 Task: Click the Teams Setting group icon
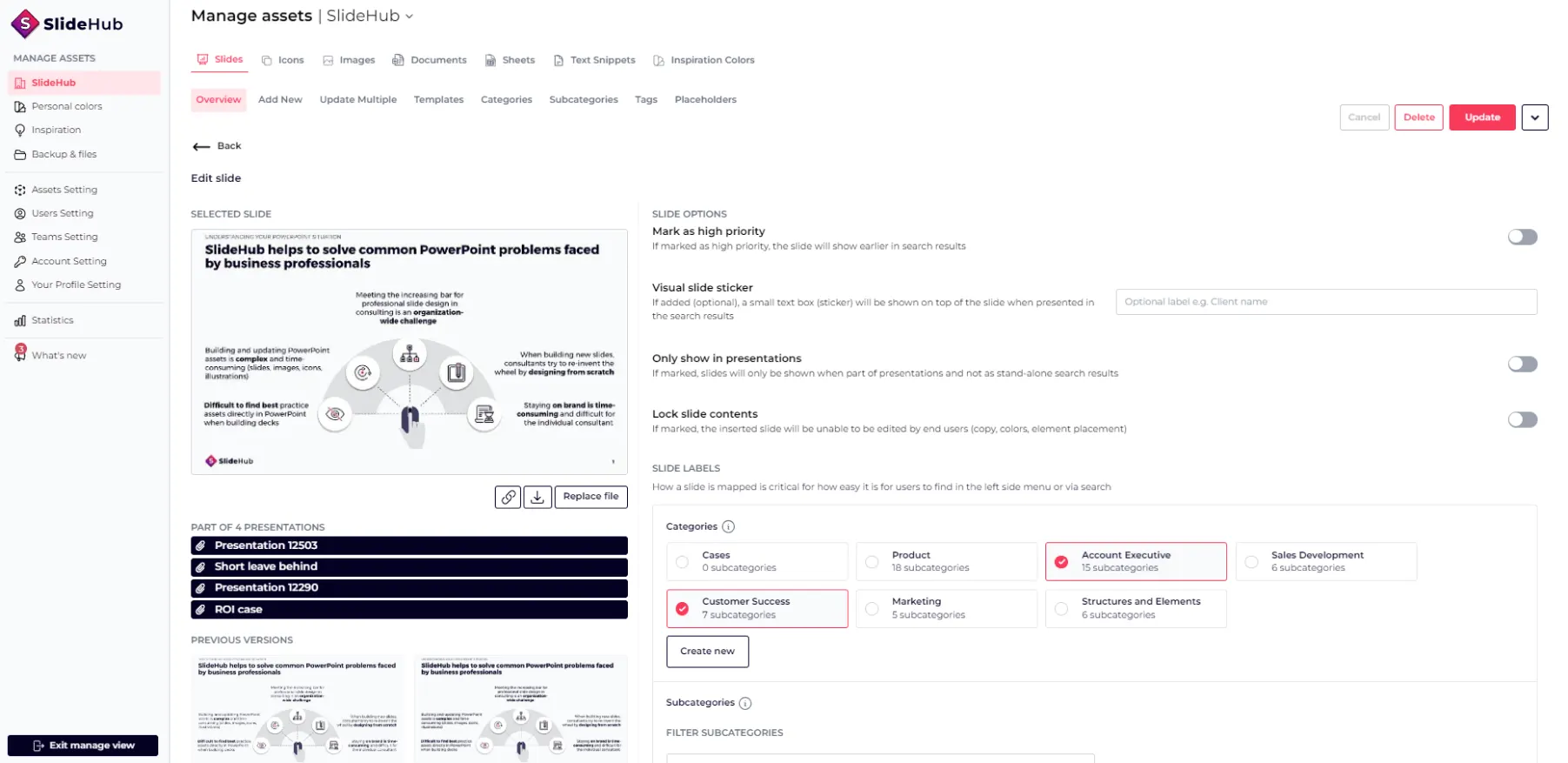[20, 237]
